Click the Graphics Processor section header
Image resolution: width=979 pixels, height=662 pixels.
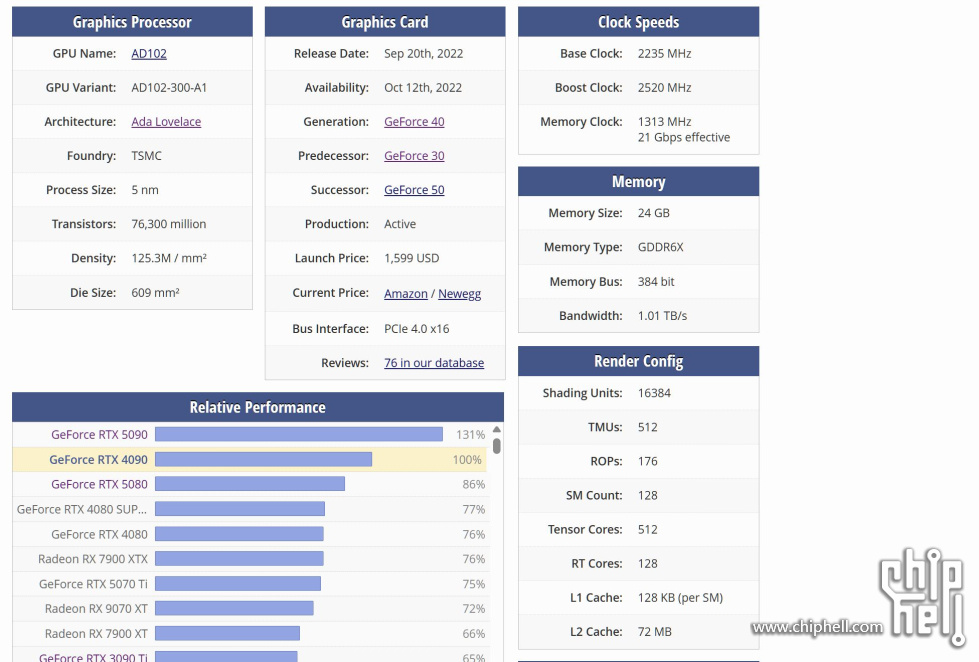(132, 22)
